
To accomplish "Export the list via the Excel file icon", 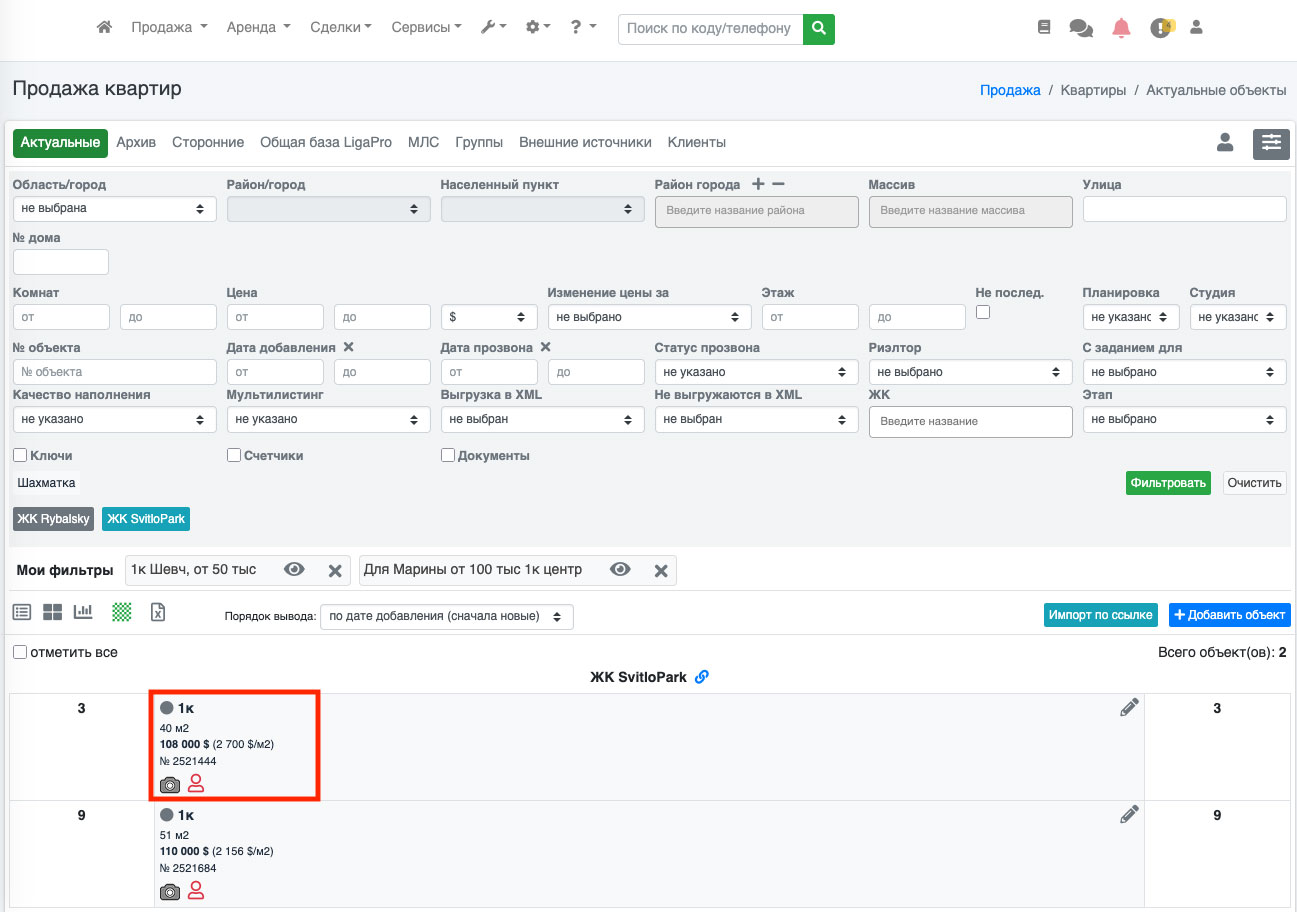I will click(157, 611).
